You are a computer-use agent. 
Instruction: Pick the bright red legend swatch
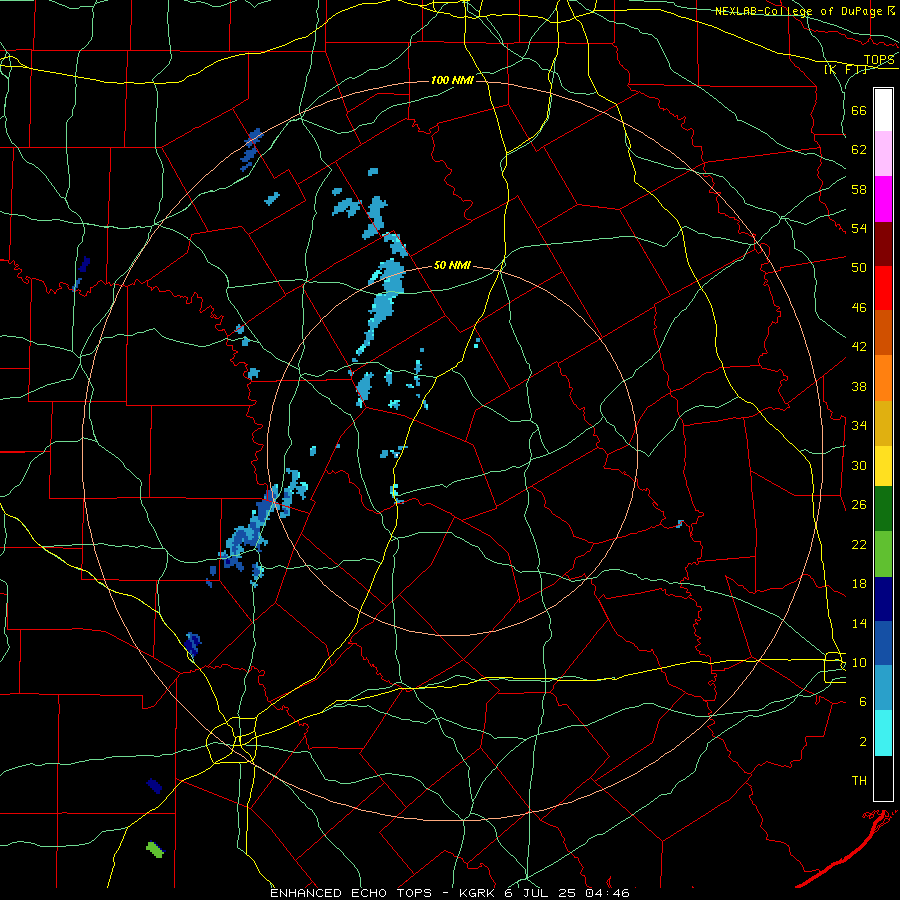point(883,288)
